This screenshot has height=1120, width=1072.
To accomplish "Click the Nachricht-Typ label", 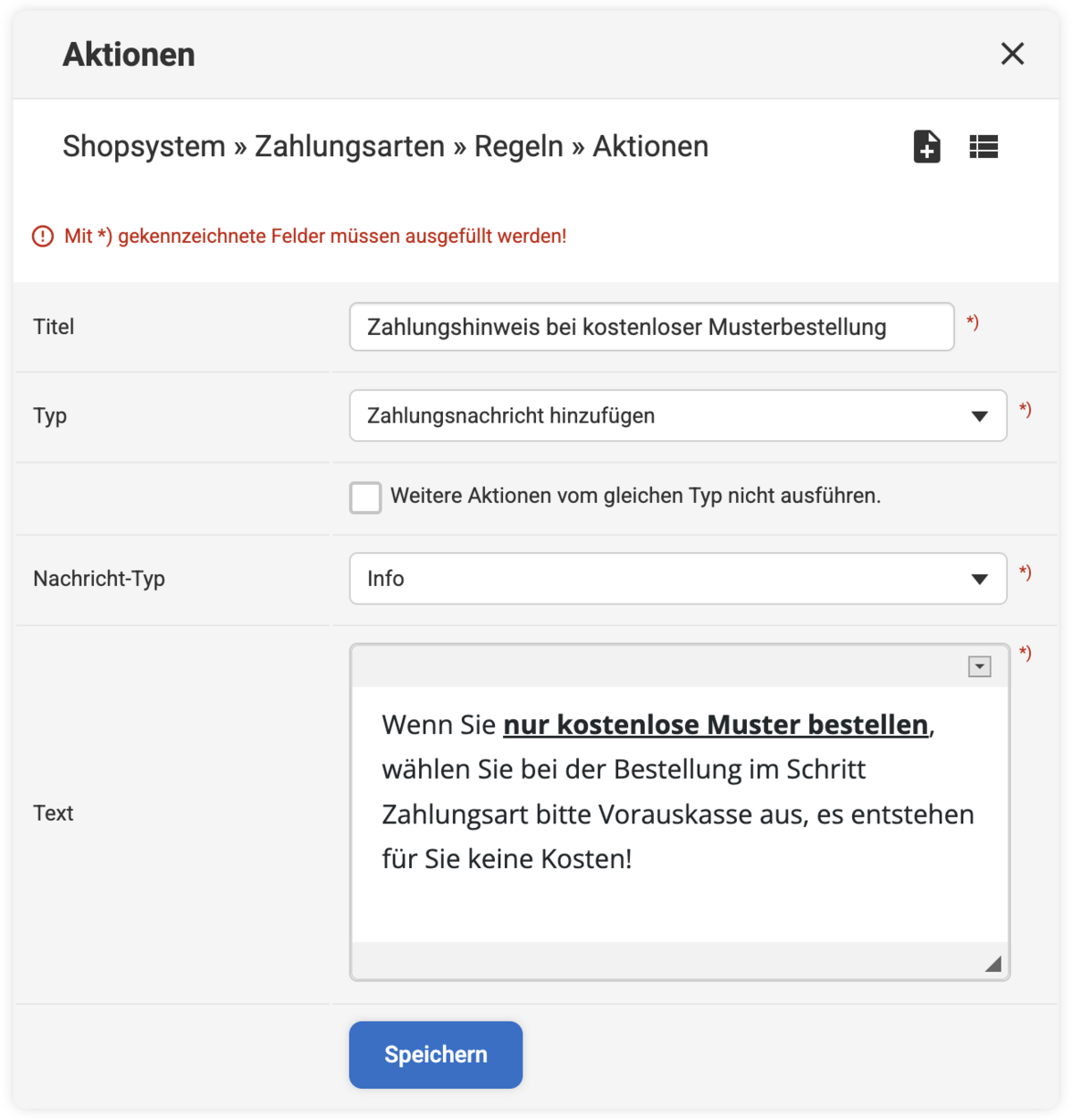I will tap(99, 579).
